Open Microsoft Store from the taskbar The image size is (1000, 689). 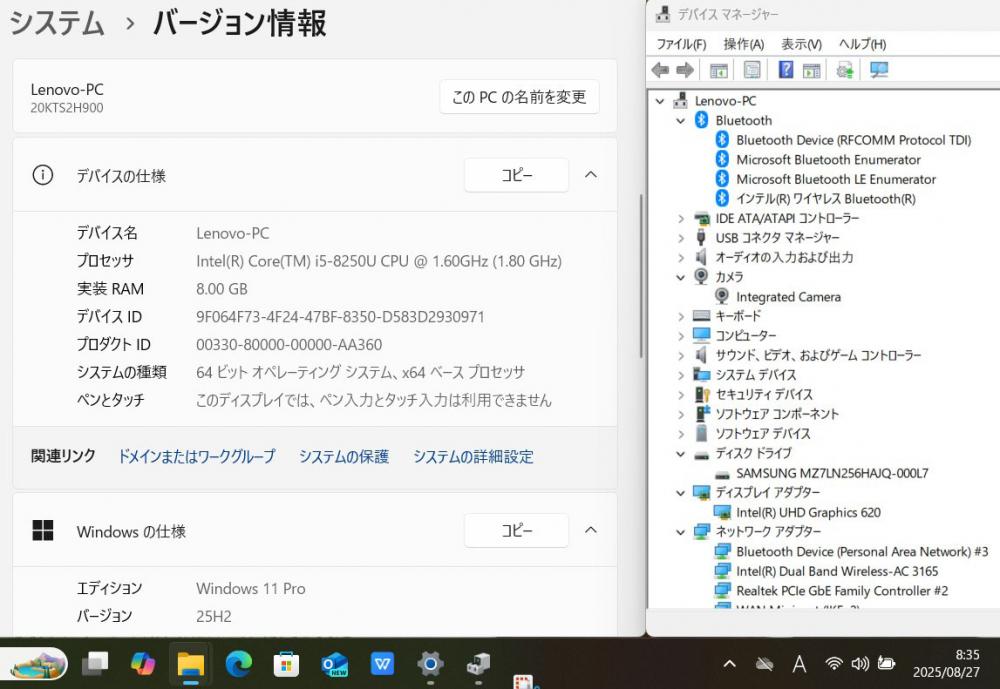click(x=286, y=664)
